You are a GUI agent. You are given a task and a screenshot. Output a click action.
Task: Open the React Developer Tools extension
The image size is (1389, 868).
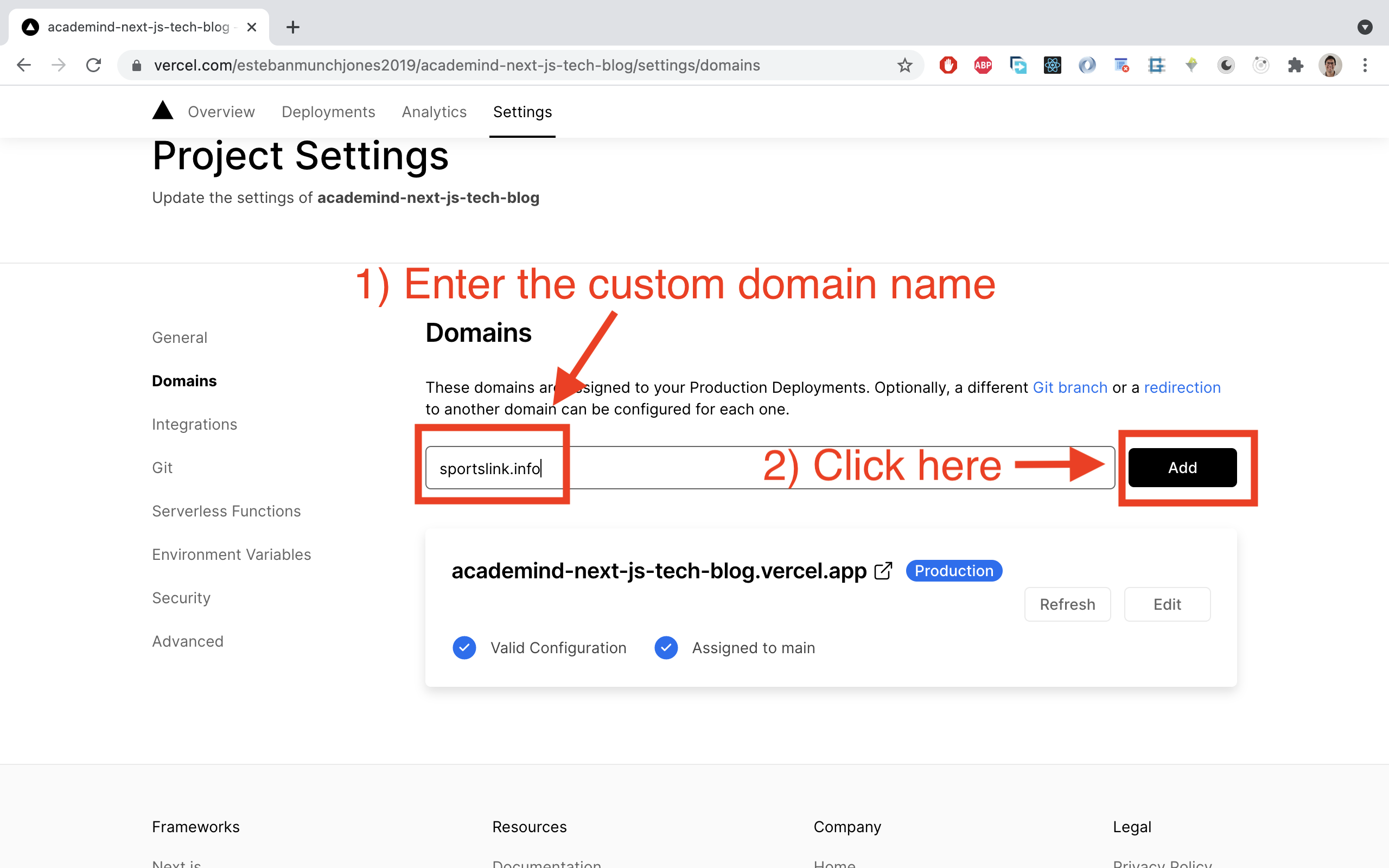[1052, 65]
